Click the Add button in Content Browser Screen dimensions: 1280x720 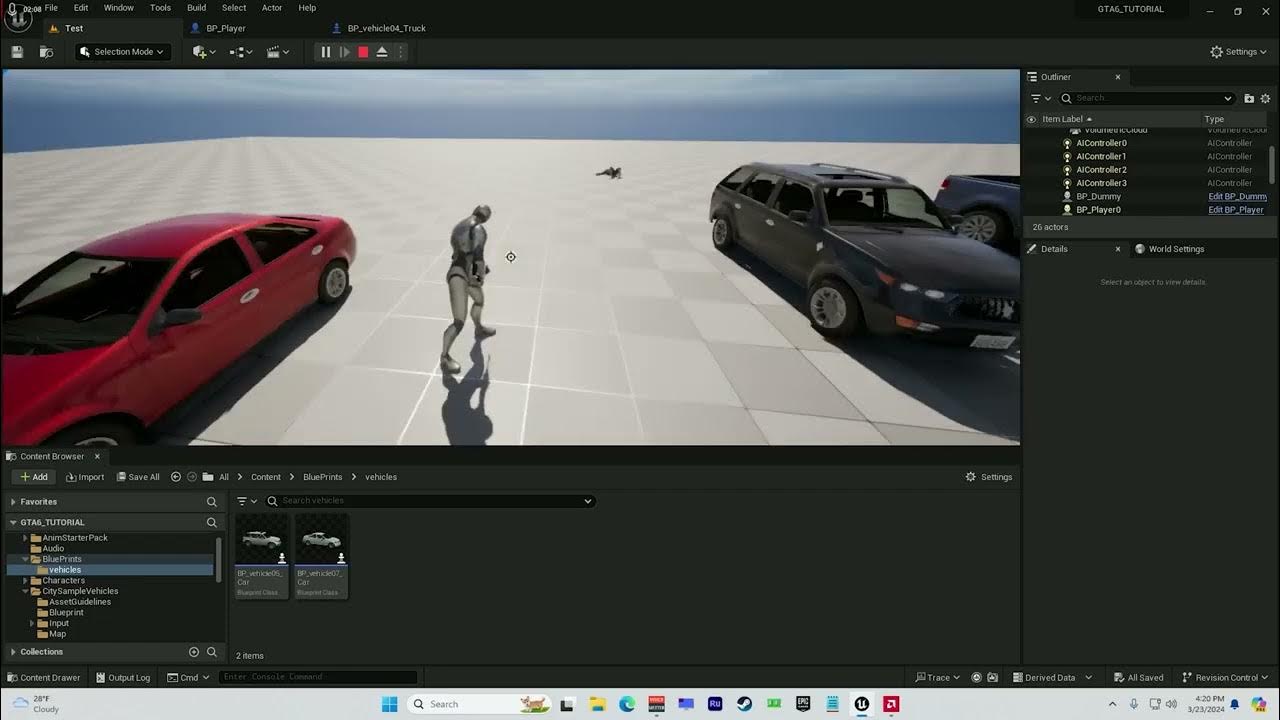33,477
